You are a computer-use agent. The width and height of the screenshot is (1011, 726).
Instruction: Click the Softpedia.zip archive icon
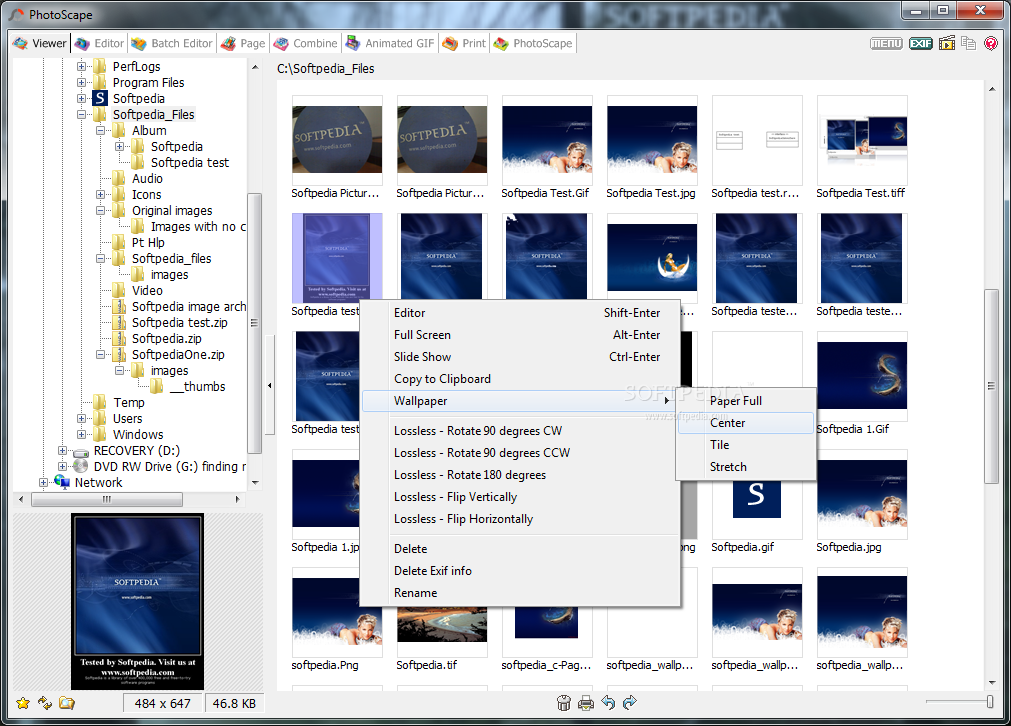119,338
